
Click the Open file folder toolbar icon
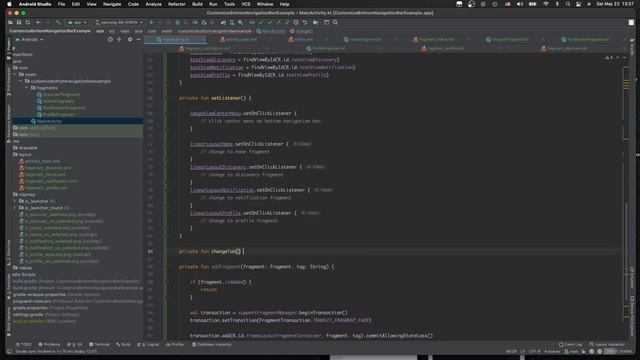(x=10, y=22)
